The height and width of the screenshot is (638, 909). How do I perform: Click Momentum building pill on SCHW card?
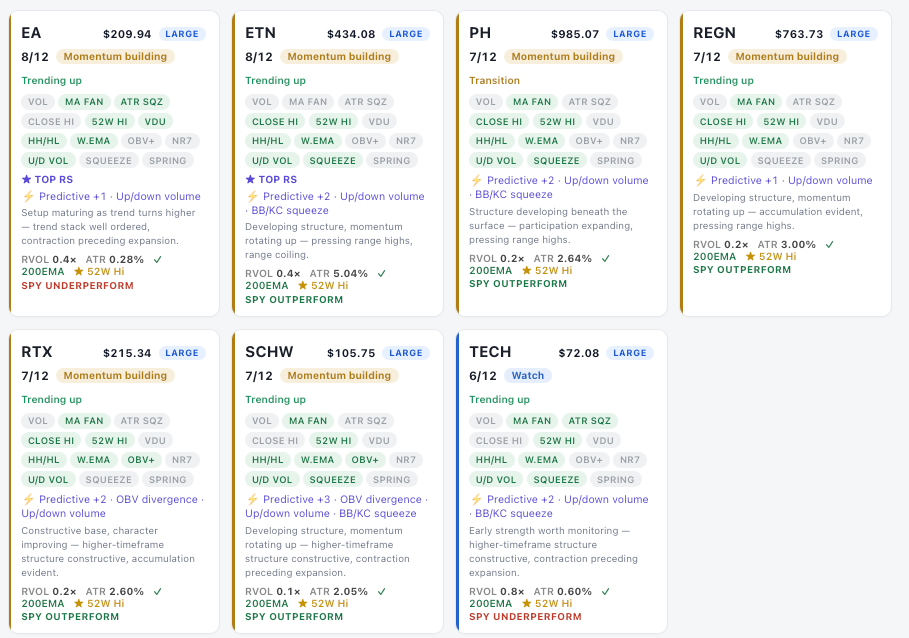(339, 375)
